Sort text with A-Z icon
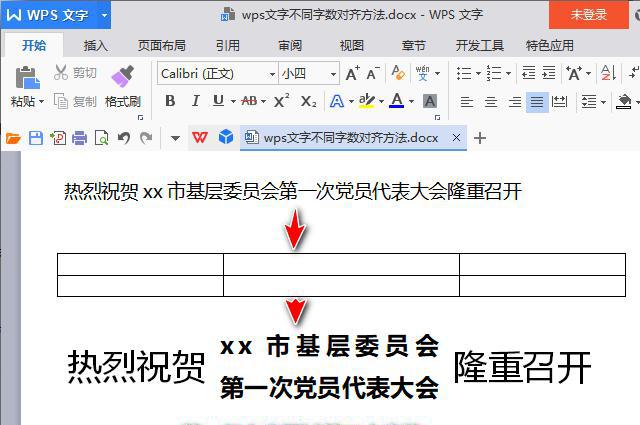The image size is (640, 425). point(608,73)
